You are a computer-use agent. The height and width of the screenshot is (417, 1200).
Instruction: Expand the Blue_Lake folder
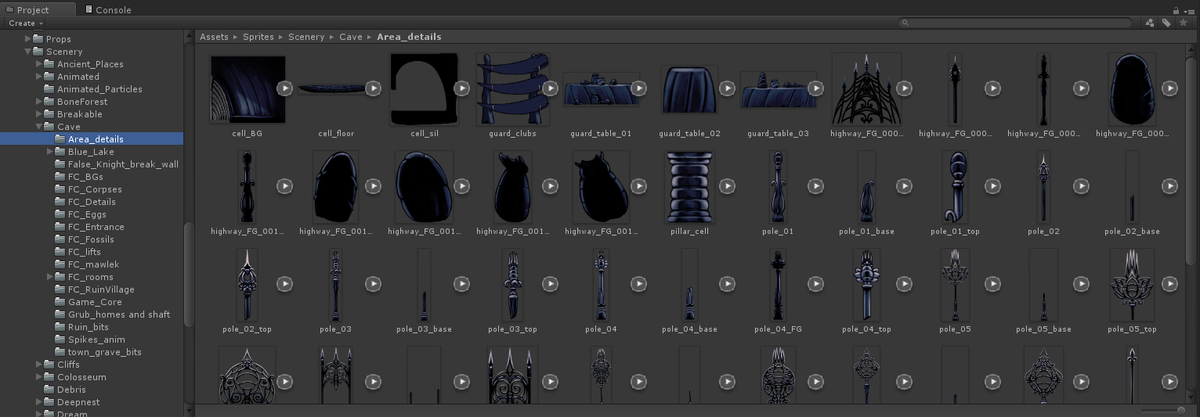50,152
